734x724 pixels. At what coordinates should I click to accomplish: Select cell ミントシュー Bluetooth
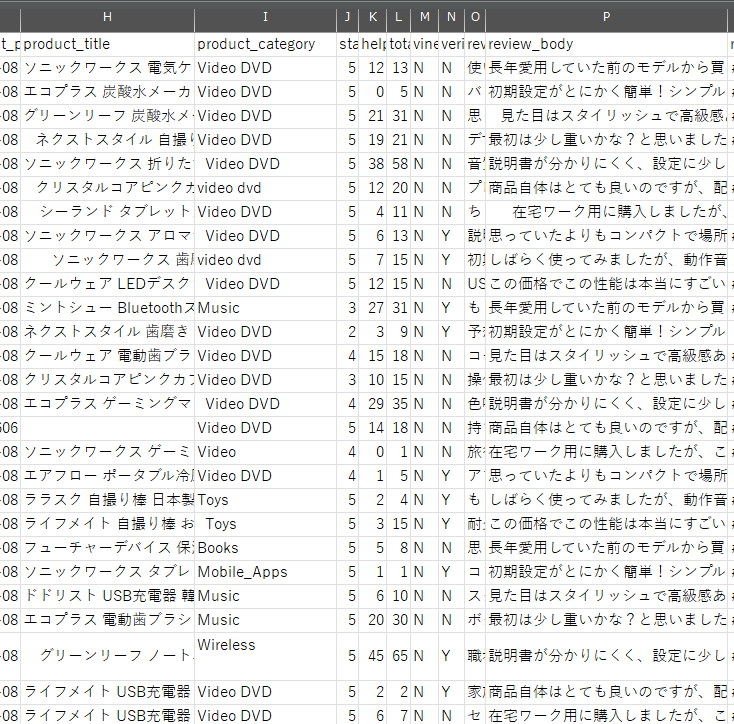[x=107, y=308]
